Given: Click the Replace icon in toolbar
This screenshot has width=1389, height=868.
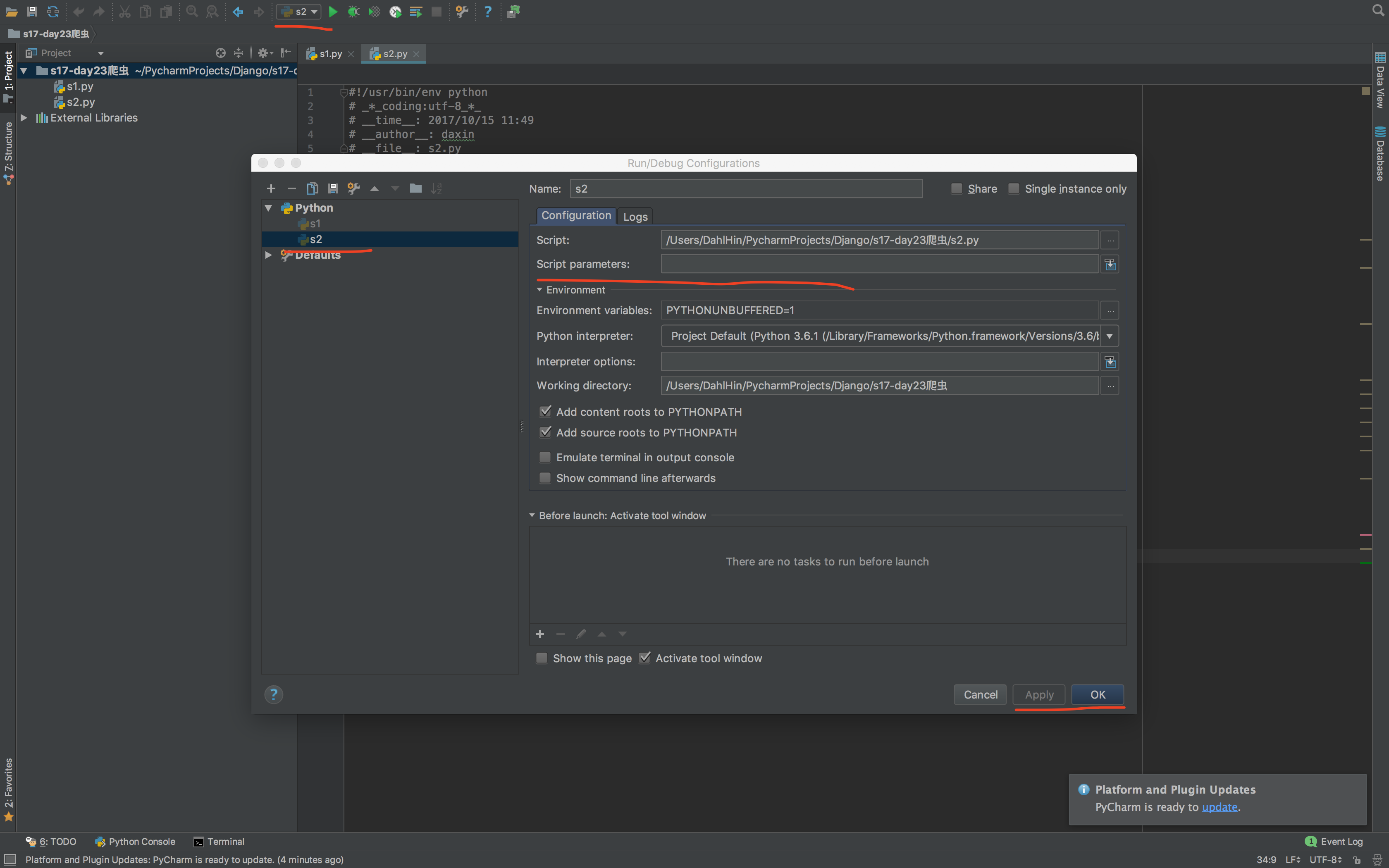Looking at the screenshot, I should (x=212, y=12).
